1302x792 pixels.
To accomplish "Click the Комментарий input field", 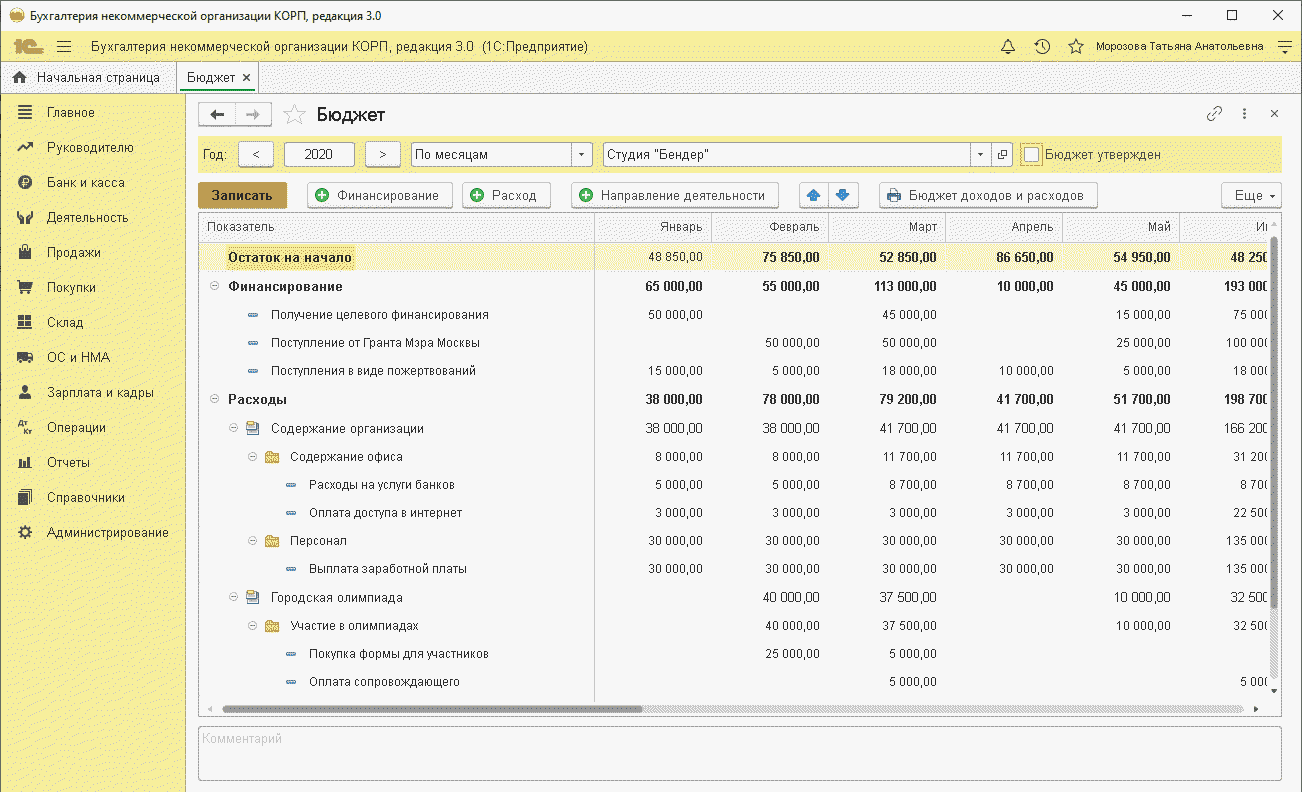I will pyautogui.click(x=740, y=753).
